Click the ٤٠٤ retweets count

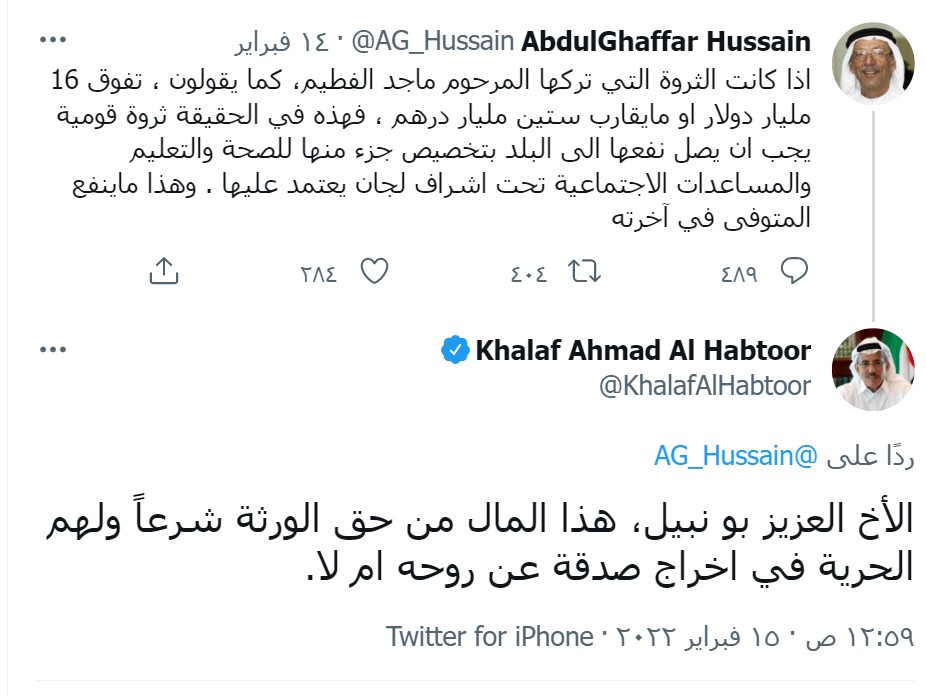[x=529, y=272]
